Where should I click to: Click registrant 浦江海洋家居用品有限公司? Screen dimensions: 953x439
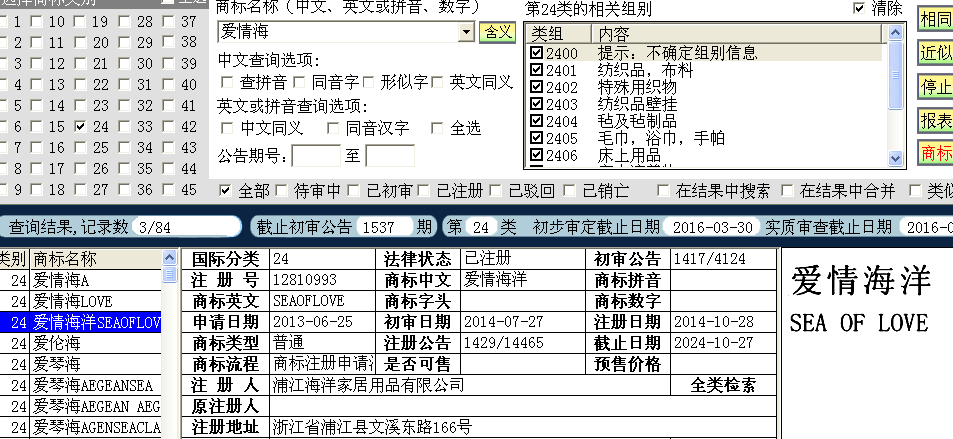tap(368, 385)
